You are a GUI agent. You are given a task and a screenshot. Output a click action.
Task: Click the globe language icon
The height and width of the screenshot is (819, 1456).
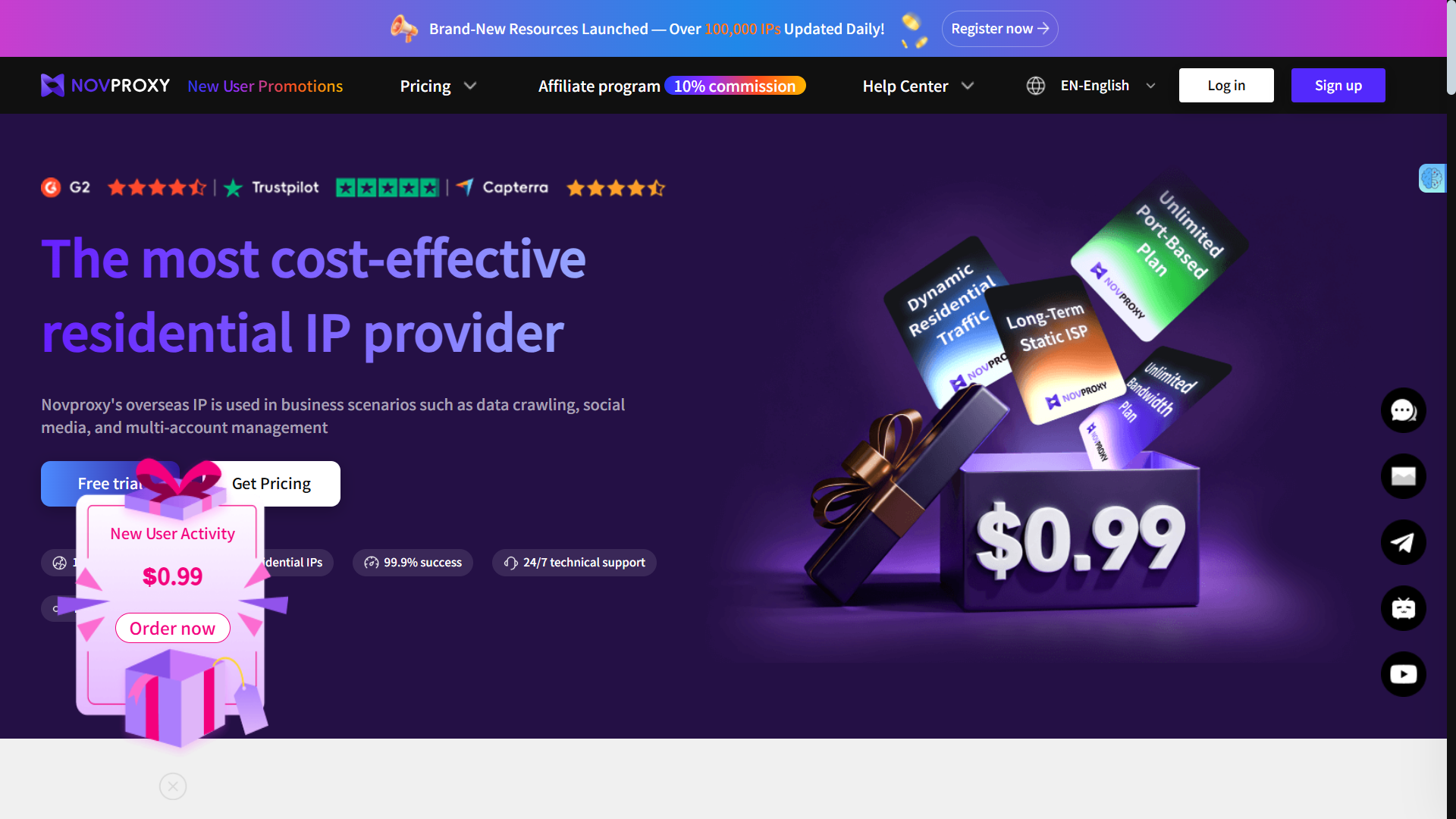click(1036, 86)
